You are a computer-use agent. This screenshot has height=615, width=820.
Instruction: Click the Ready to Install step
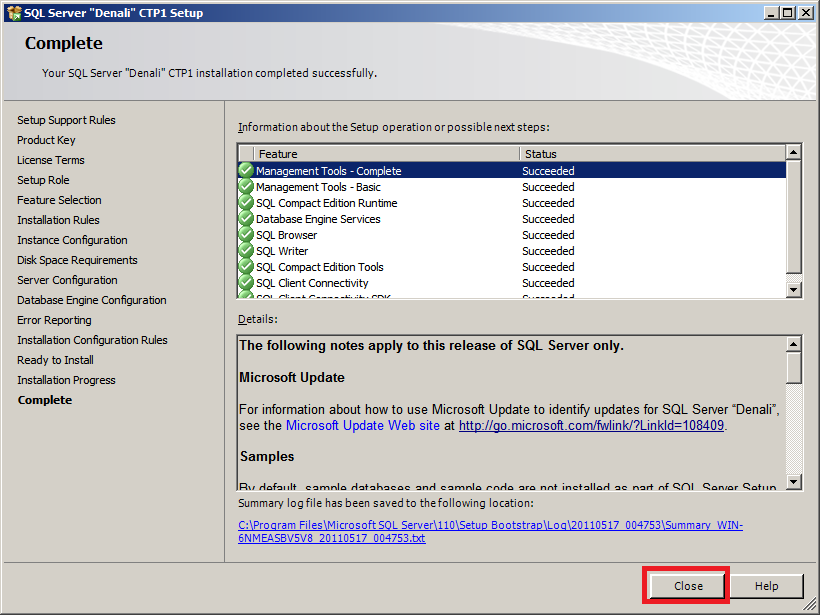point(55,360)
